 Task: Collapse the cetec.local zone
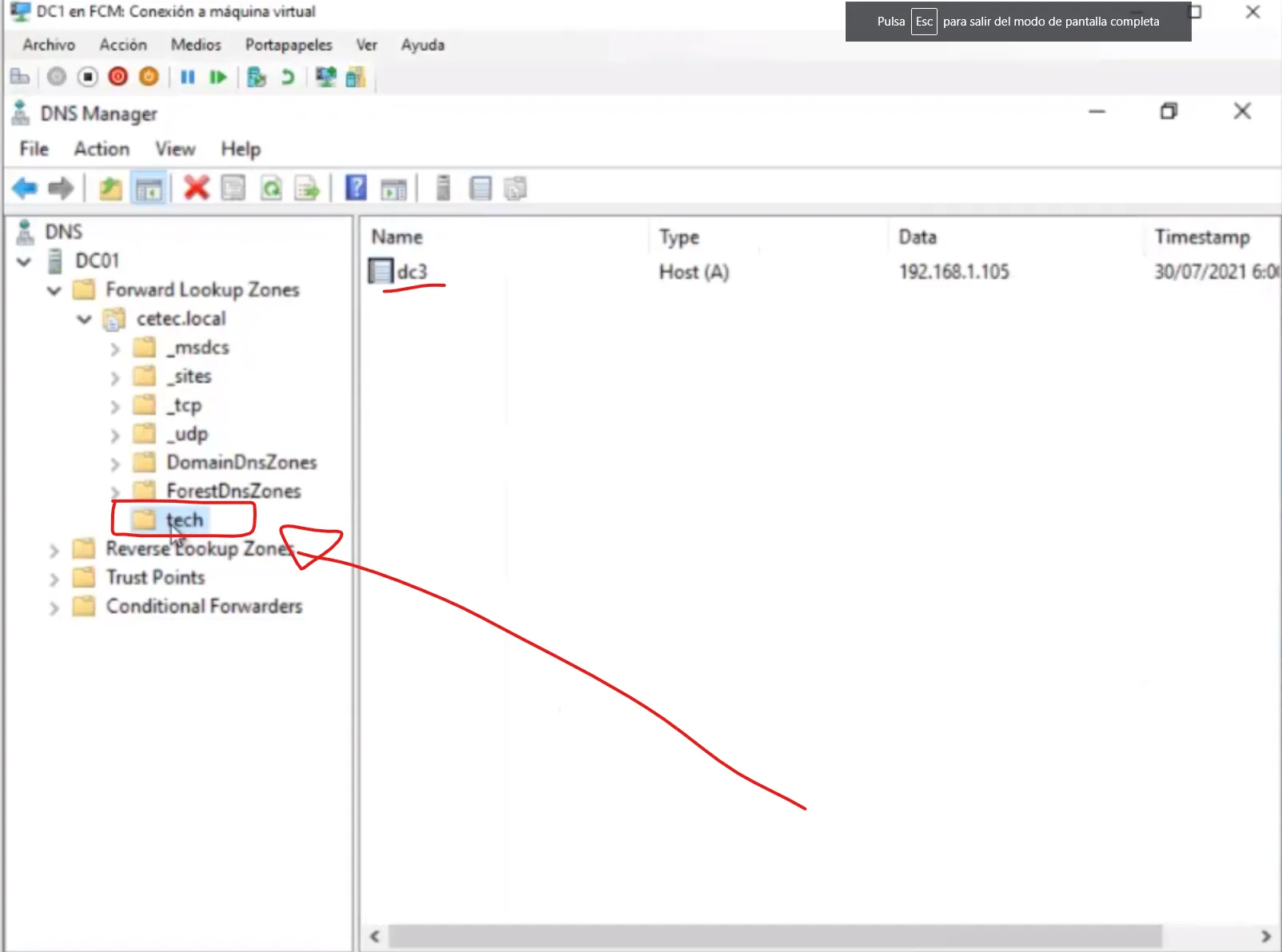click(84, 319)
